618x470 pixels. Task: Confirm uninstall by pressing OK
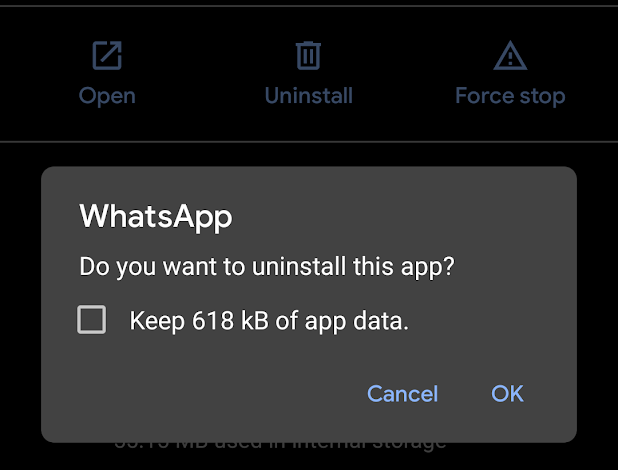pyautogui.click(x=507, y=393)
